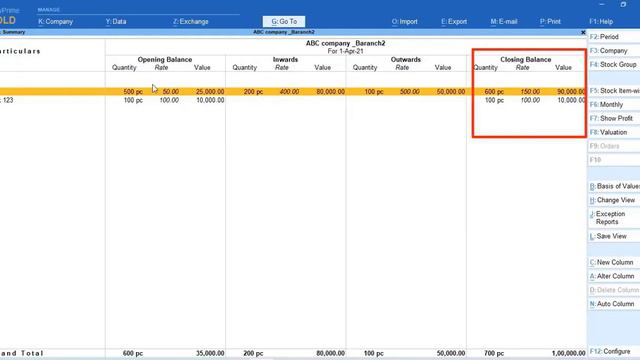Image resolution: width=640 pixels, height=360 pixels.
Task: Open the P: Print menu
Action: point(550,22)
